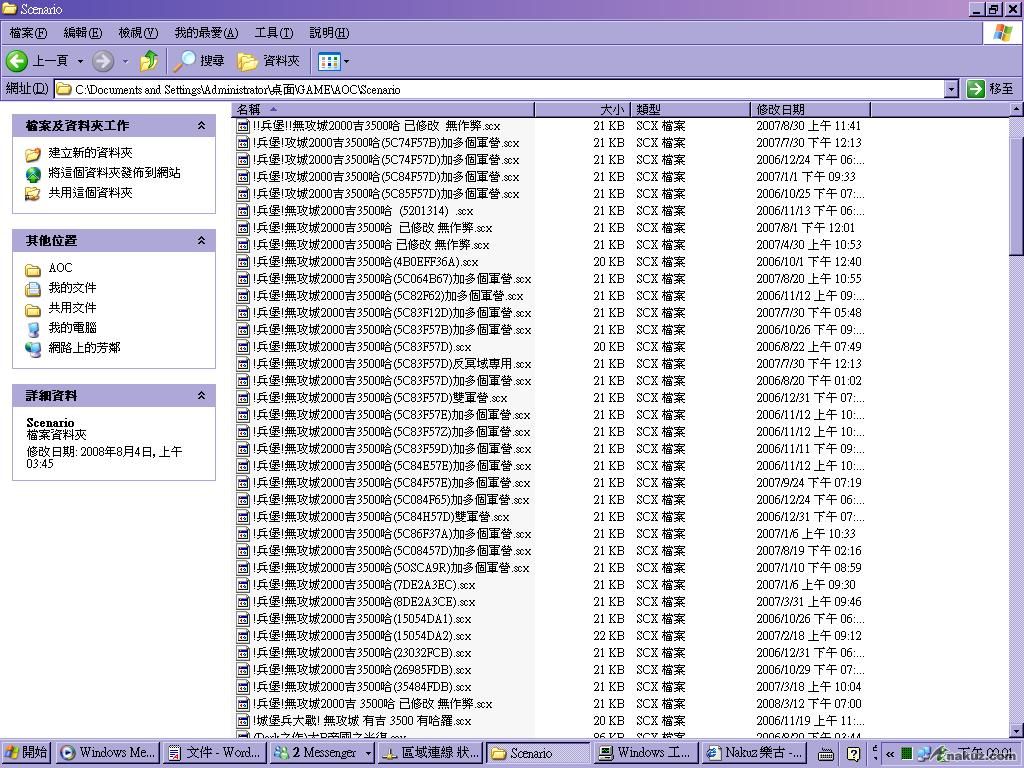This screenshot has width=1024, height=768.
Task: Click the network places icon in 其他位置
Action: pyautogui.click(x=33, y=349)
